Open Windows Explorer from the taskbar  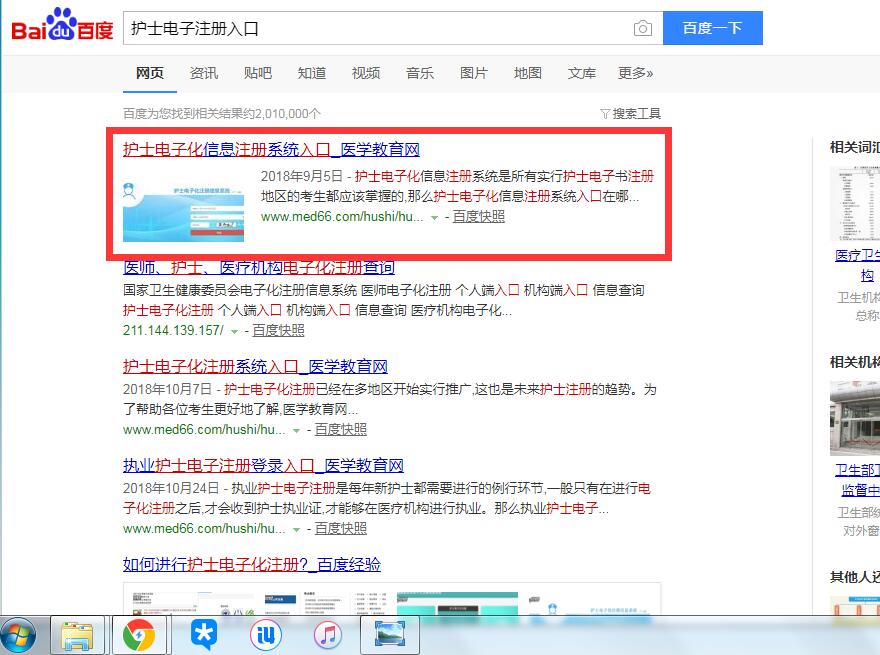coord(80,634)
